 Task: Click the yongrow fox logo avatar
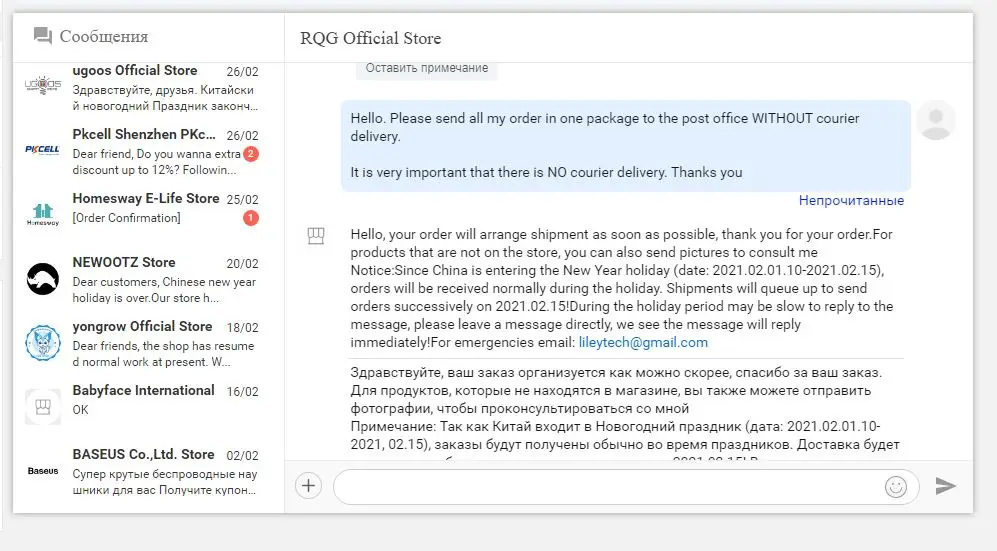point(43,343)
